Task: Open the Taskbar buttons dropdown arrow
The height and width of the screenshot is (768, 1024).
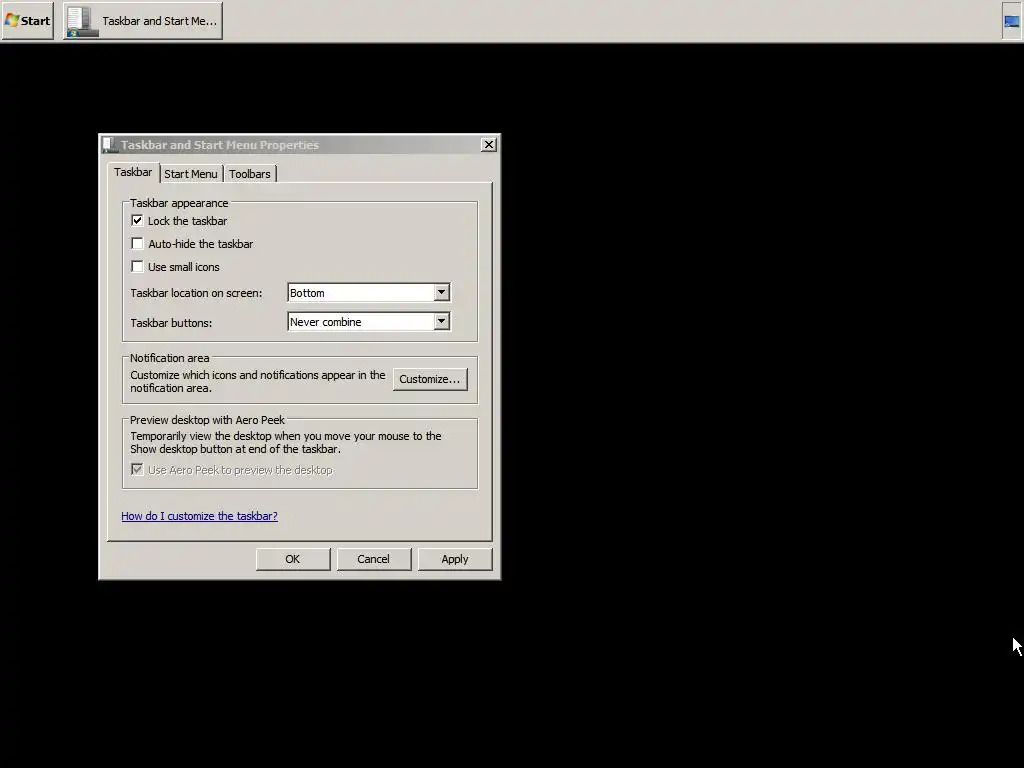Action: 441,321
